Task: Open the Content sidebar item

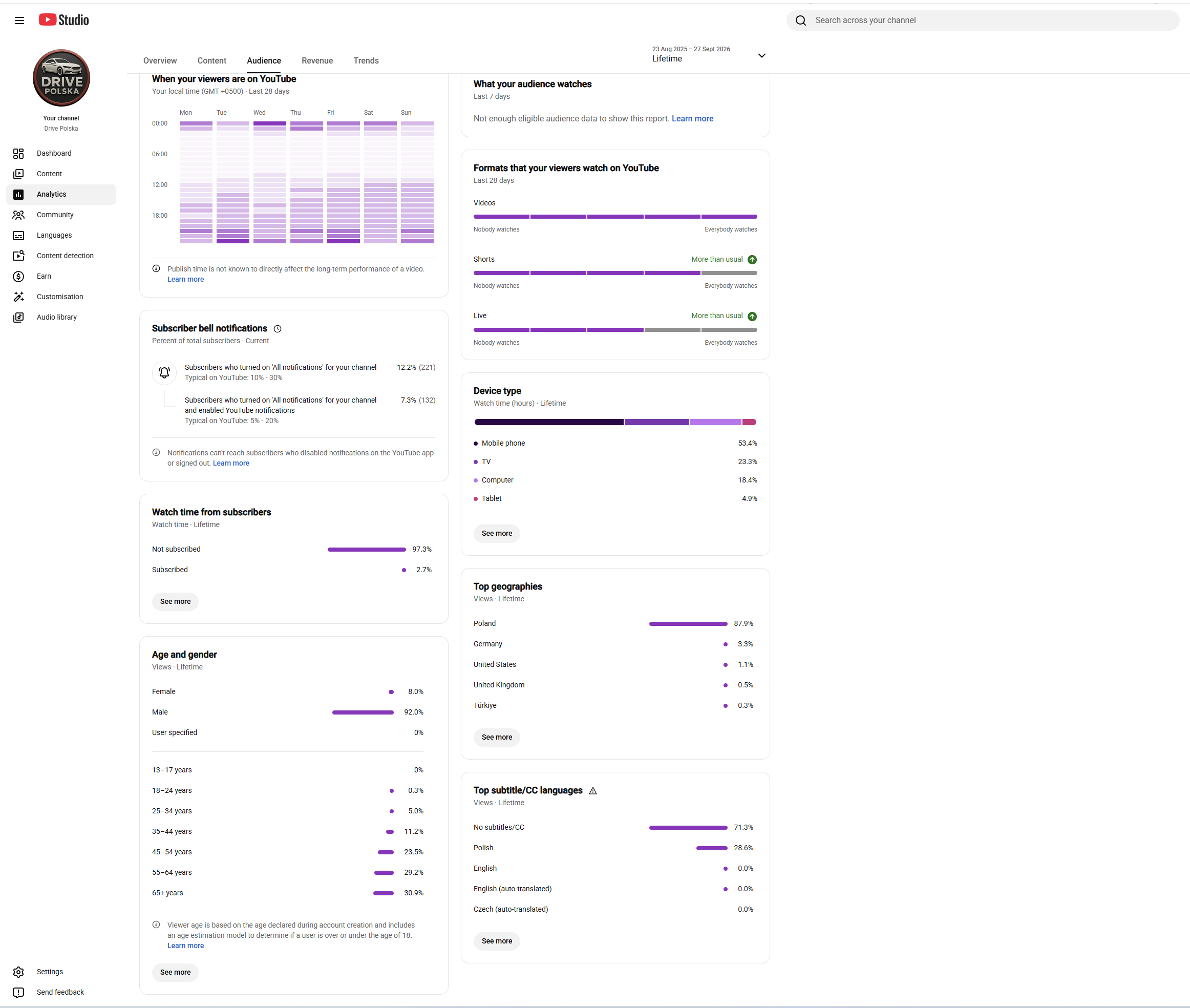Action: coord(61,174)
